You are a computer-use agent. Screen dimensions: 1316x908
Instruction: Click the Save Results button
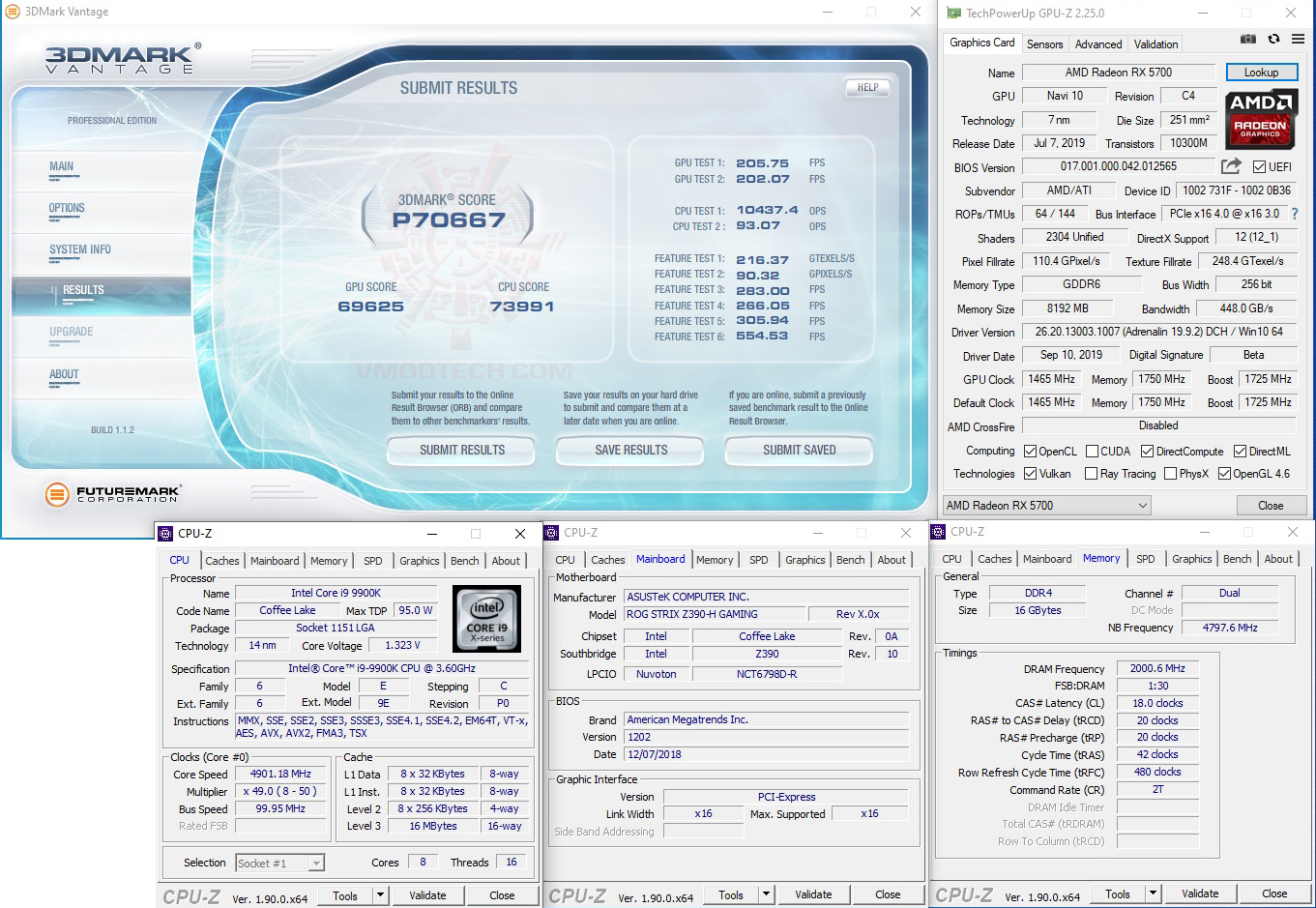[x=630, y=450]
